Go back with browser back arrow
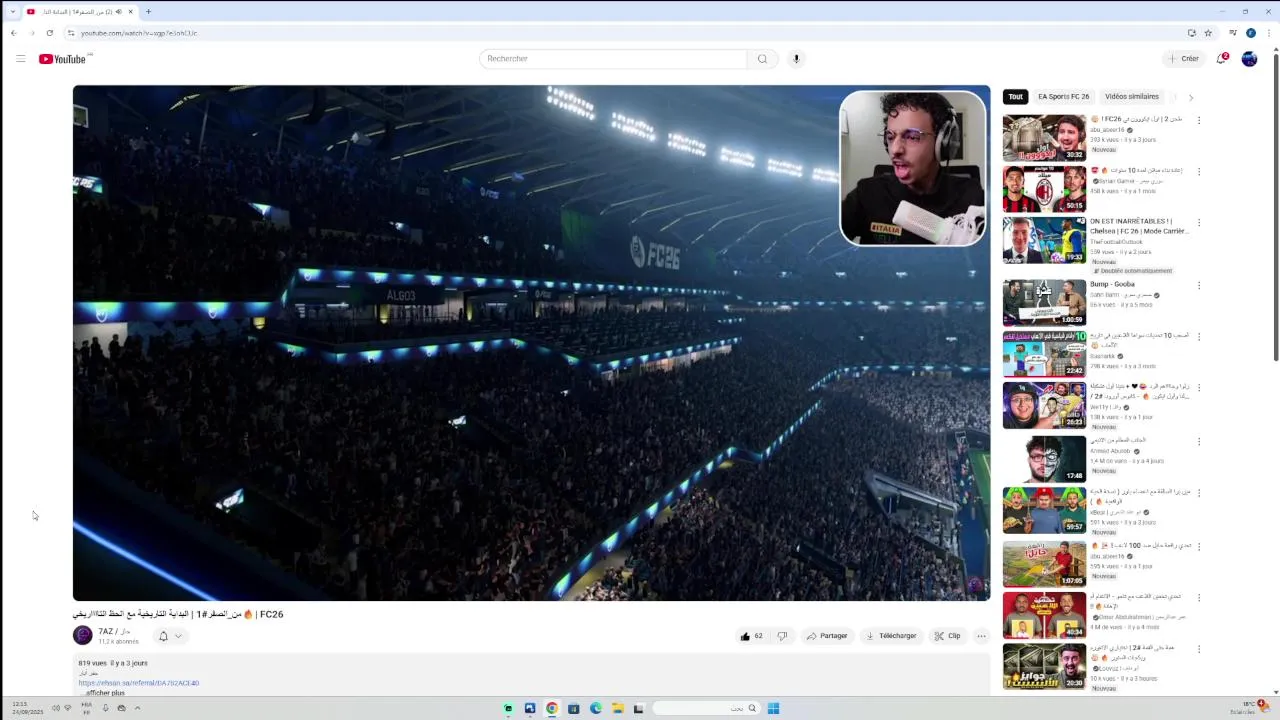 coord(13,33)
